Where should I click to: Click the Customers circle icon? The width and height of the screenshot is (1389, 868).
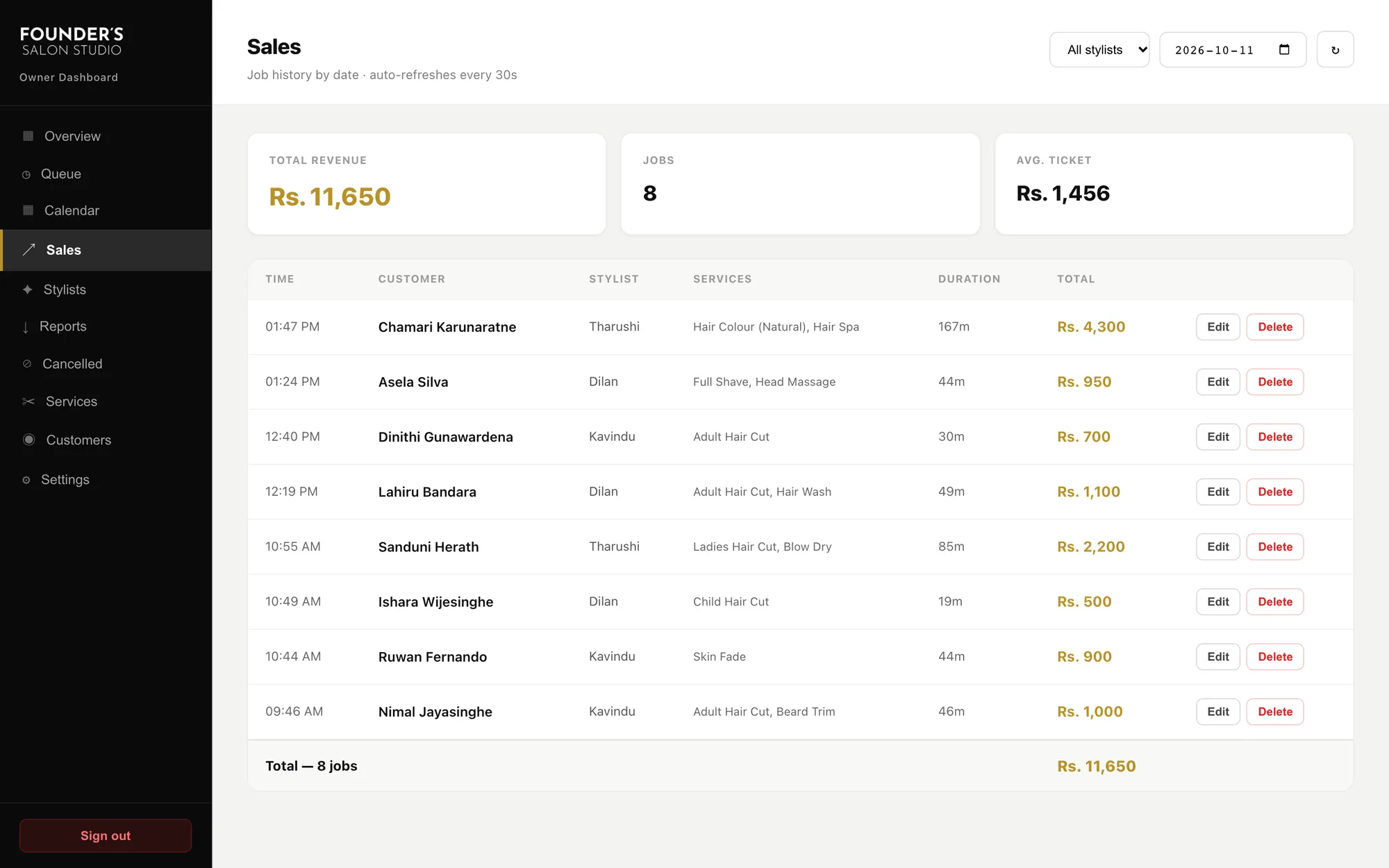pyautogui.click(x=29, y=440)
